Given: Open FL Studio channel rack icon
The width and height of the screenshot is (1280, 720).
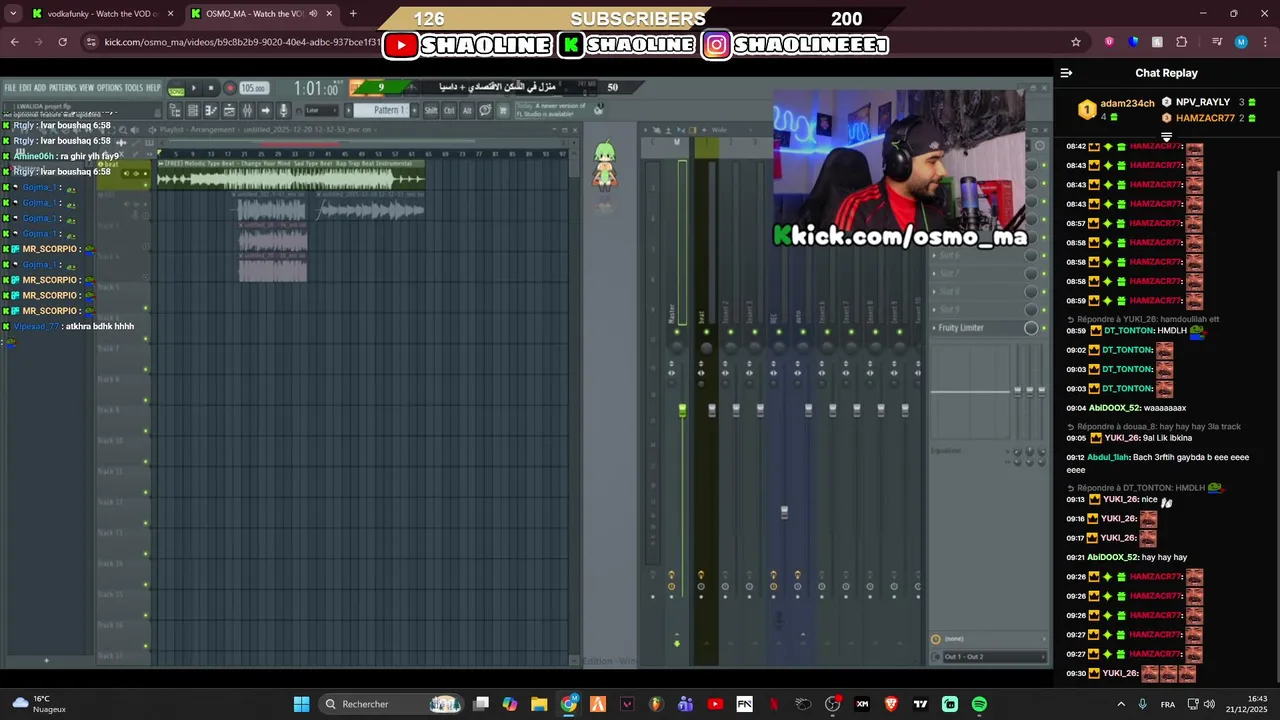Looking at the screenshot, I should pyautogui.click(x=192, y=110).
